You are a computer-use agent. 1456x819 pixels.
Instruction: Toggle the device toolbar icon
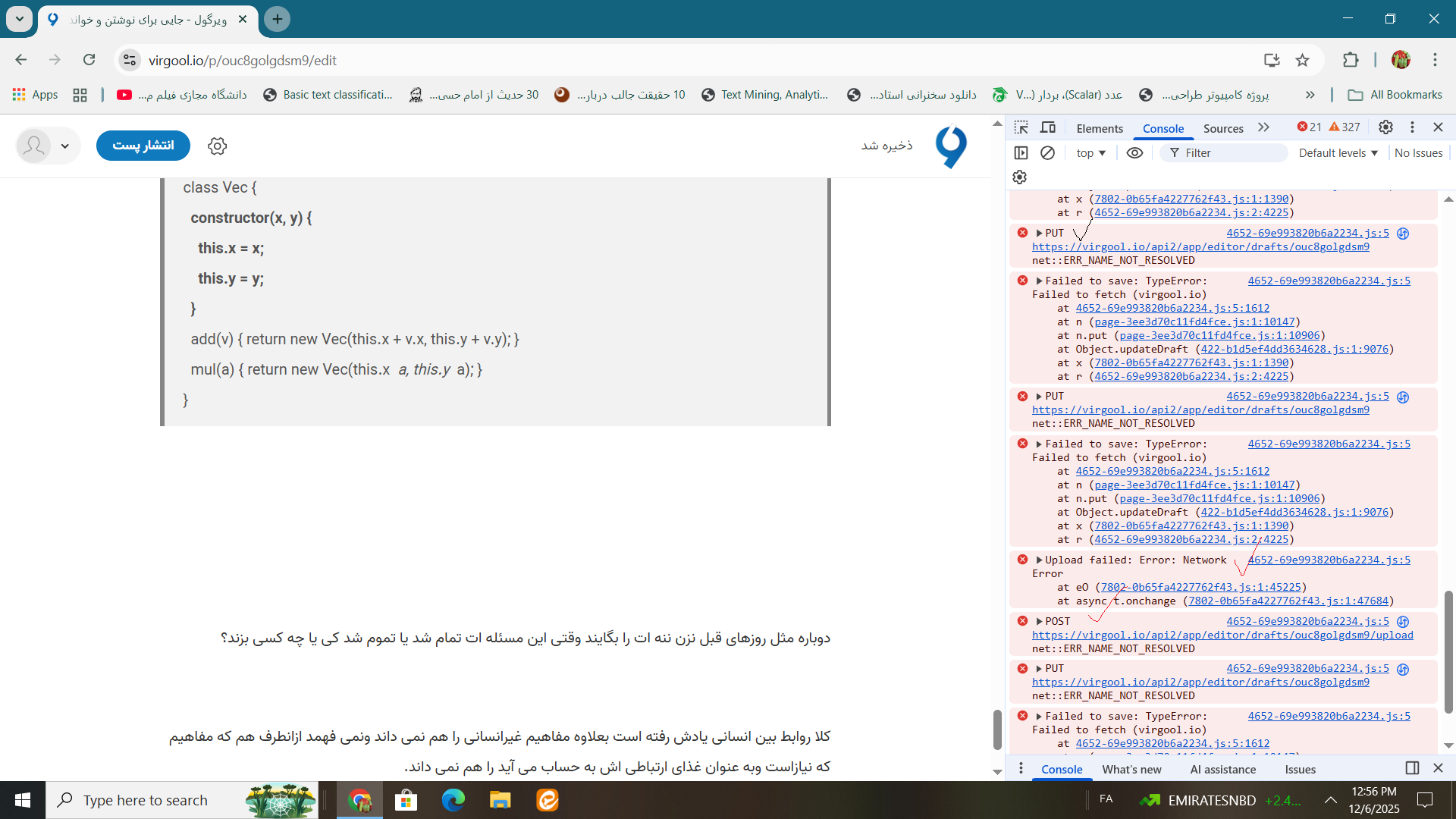pos(1048,127)
